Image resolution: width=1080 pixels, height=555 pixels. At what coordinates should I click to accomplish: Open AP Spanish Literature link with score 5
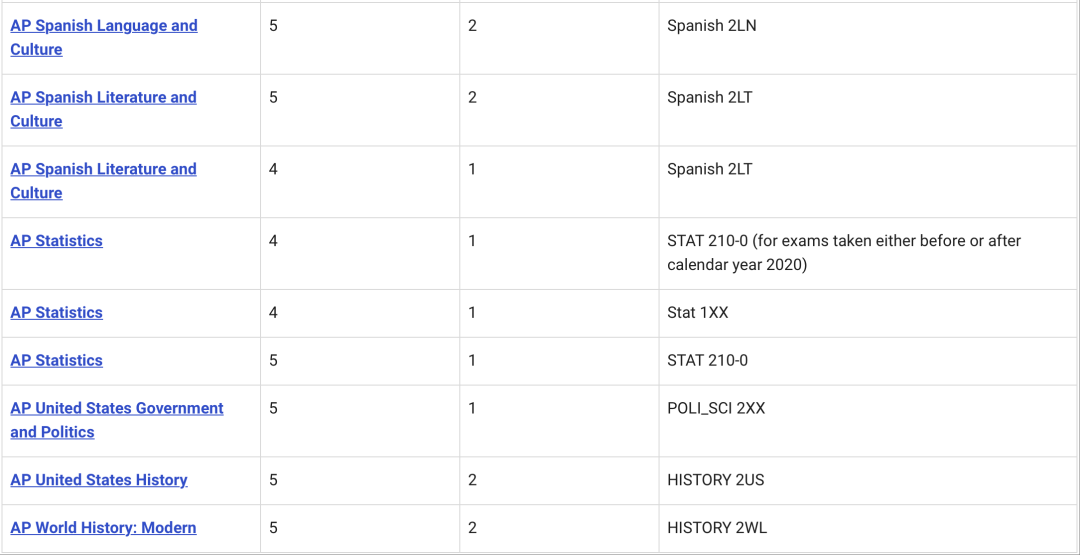click(x=103, y=109)
